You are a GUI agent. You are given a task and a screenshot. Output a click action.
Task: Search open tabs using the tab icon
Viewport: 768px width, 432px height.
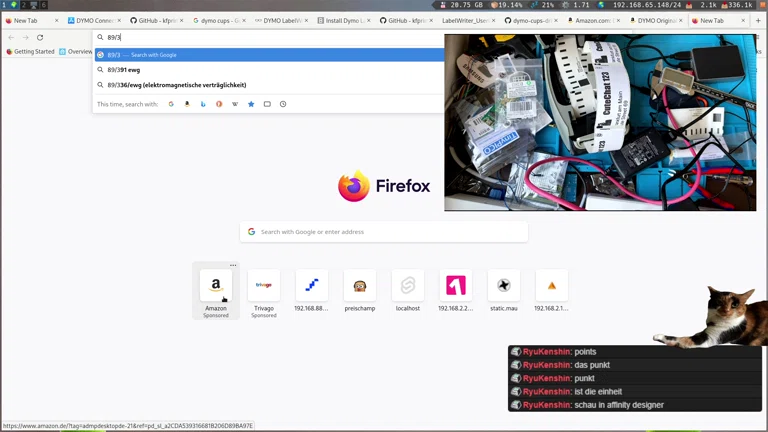point(267,104)
